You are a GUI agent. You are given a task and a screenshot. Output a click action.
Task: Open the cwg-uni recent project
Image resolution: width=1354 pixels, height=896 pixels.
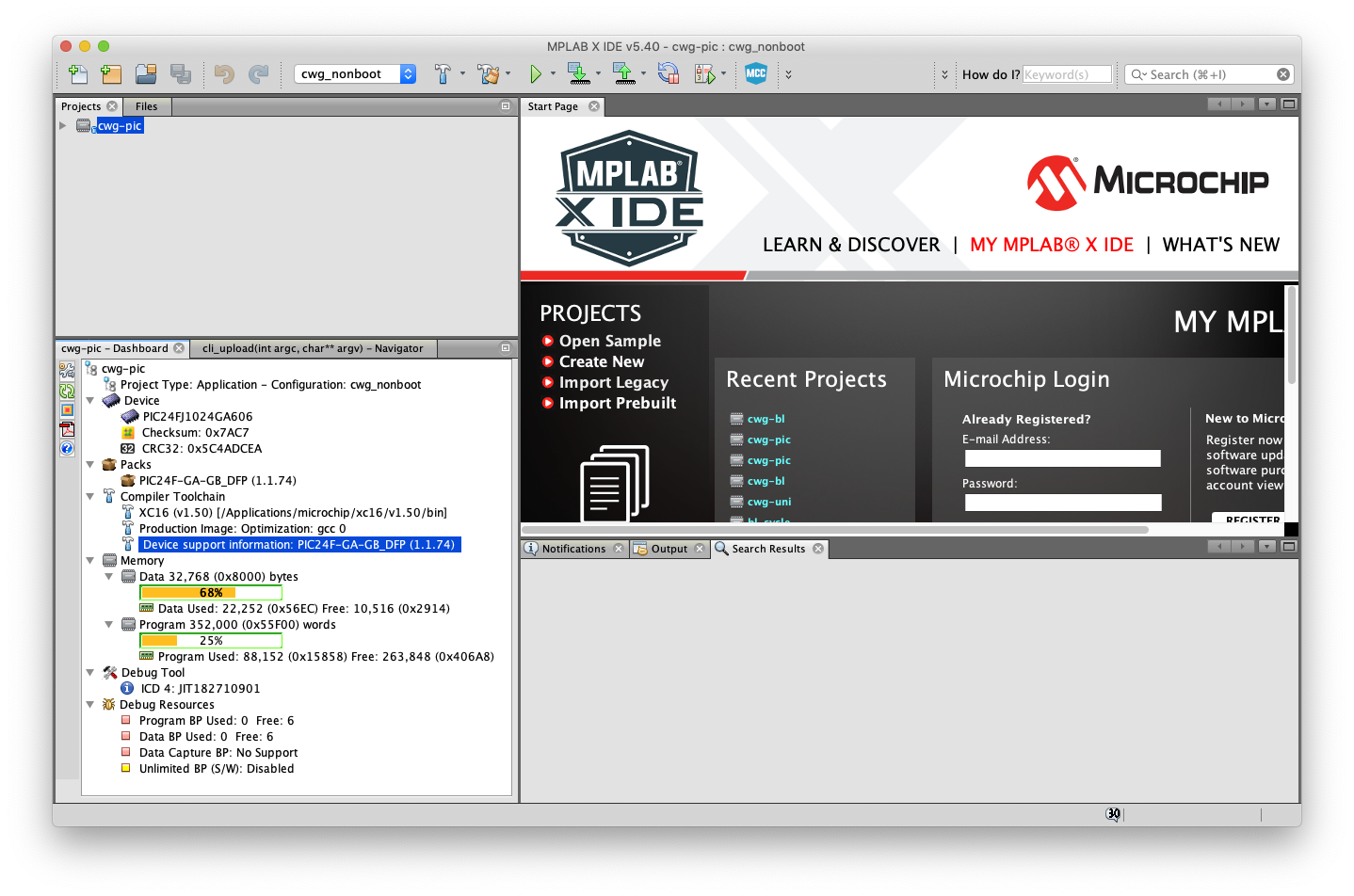(x=769, y=502)
